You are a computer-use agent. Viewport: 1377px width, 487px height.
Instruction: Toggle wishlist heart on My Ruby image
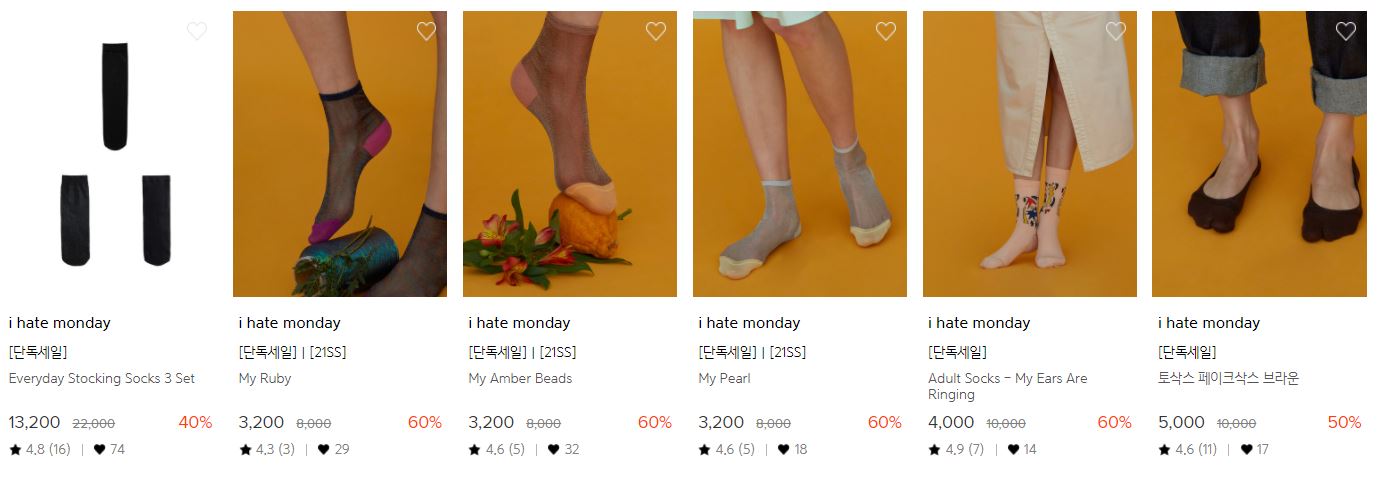click(x=426, y=31)
